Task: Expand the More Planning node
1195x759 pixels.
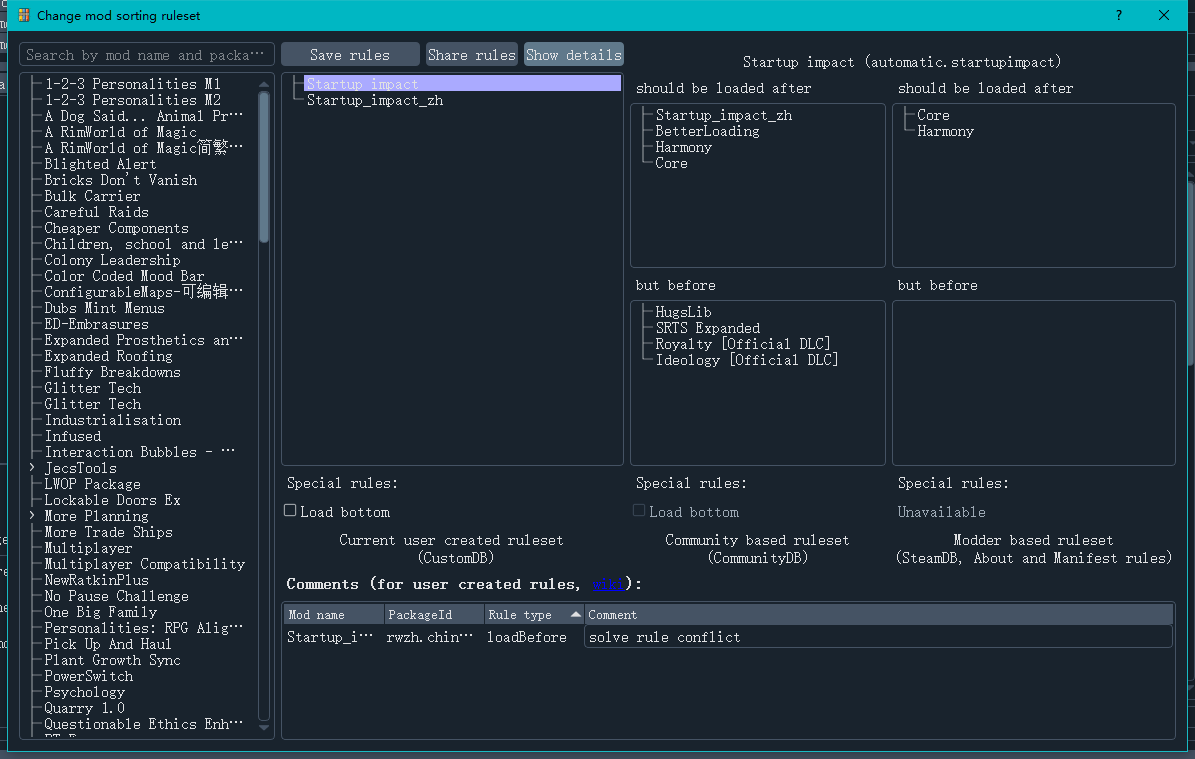Action: [x=30, y=515]
